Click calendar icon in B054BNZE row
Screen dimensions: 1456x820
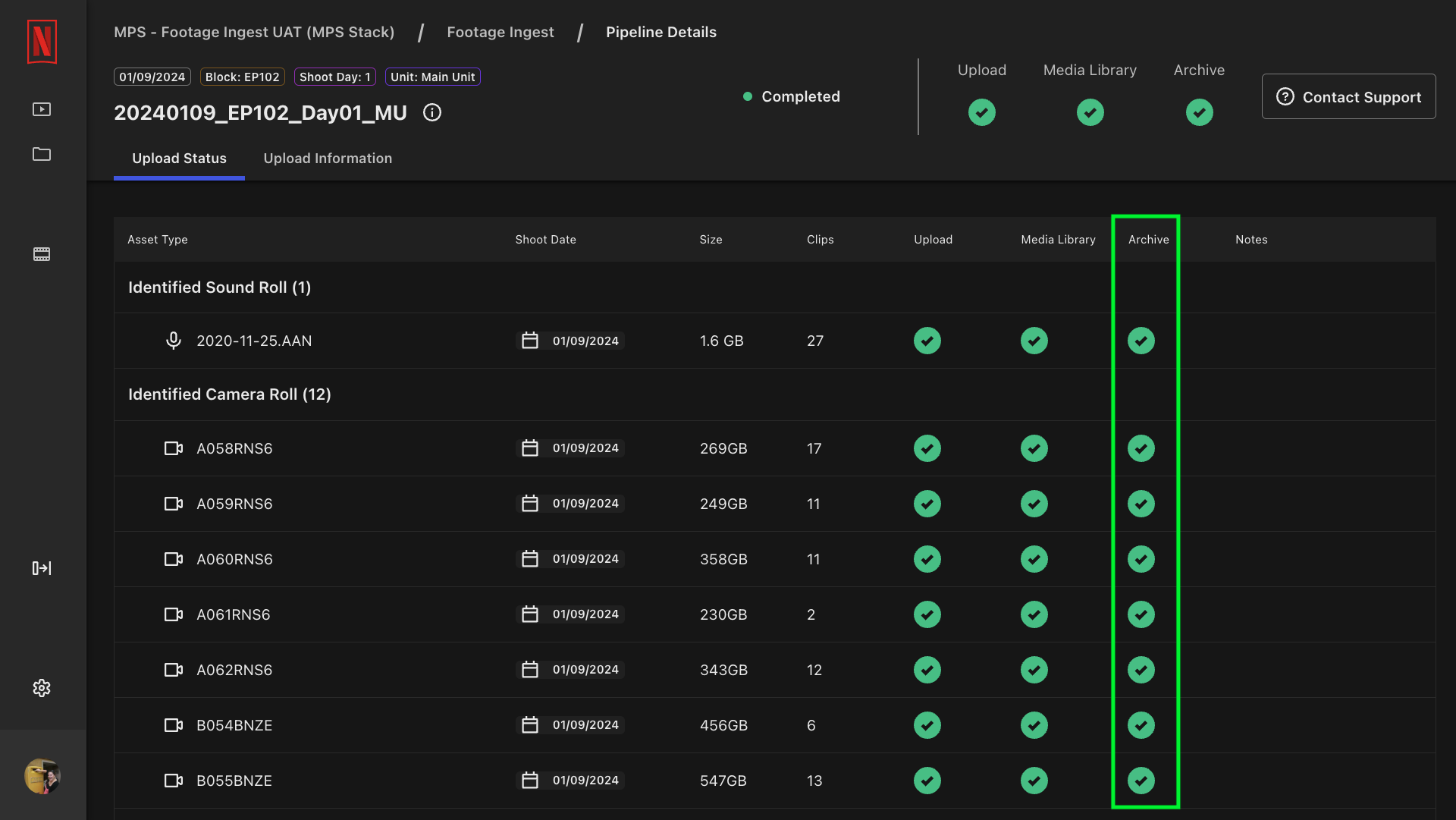coord(530,725)
